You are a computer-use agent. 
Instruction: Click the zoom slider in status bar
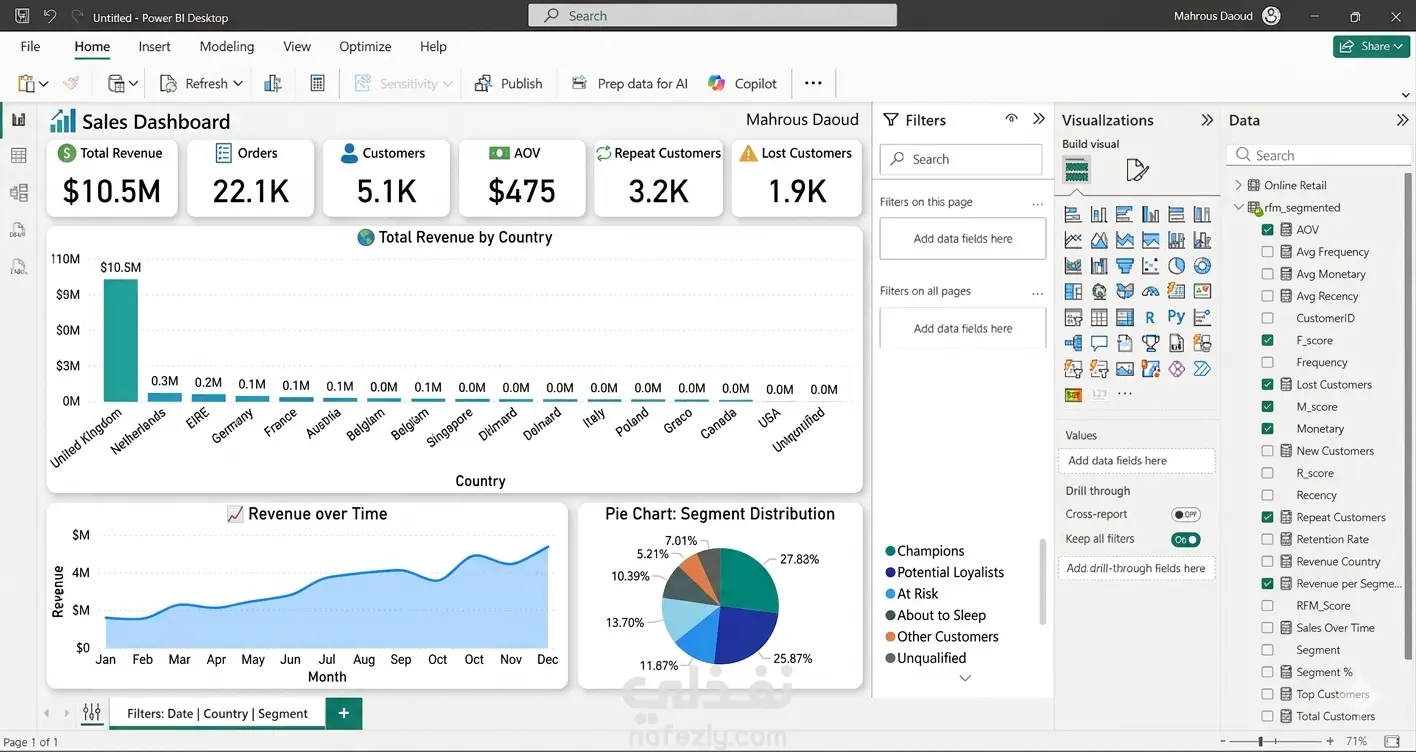pos(1261,741)
